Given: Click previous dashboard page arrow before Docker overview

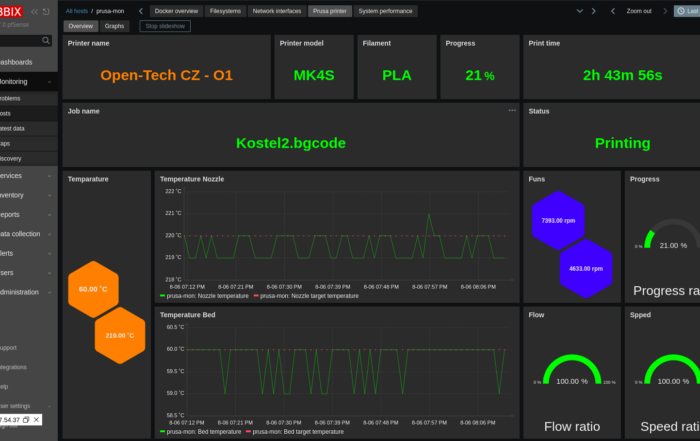Looking at the screenshot, I should click(141, 11).
